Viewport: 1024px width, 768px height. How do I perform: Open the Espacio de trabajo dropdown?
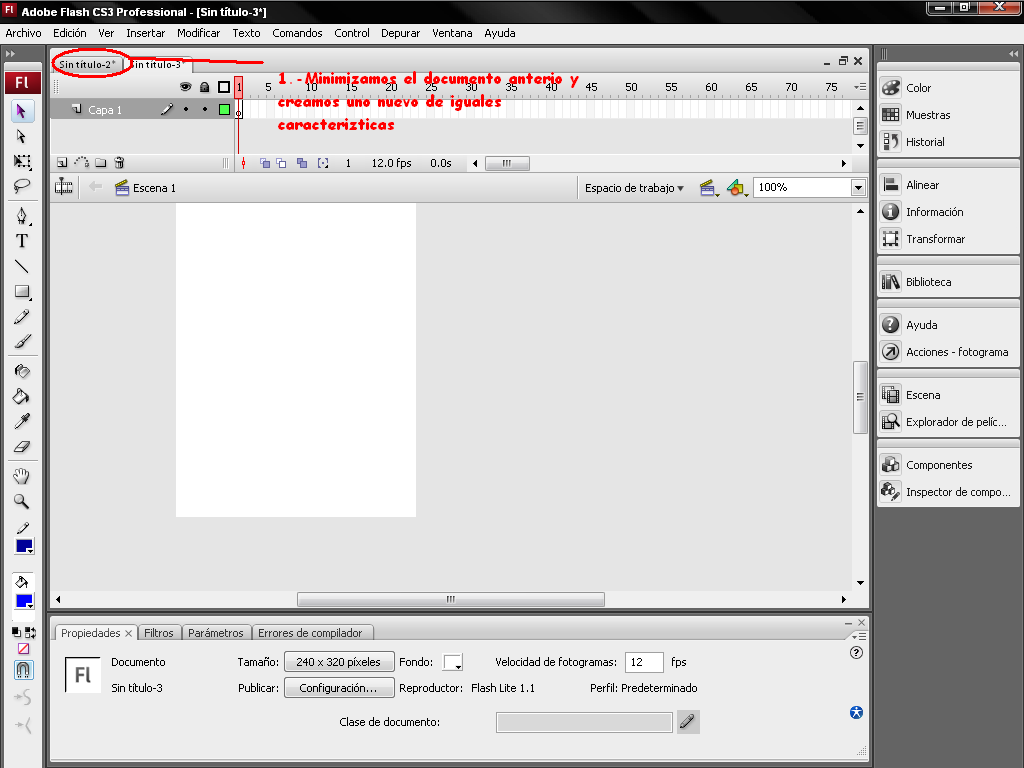(634, 188)
